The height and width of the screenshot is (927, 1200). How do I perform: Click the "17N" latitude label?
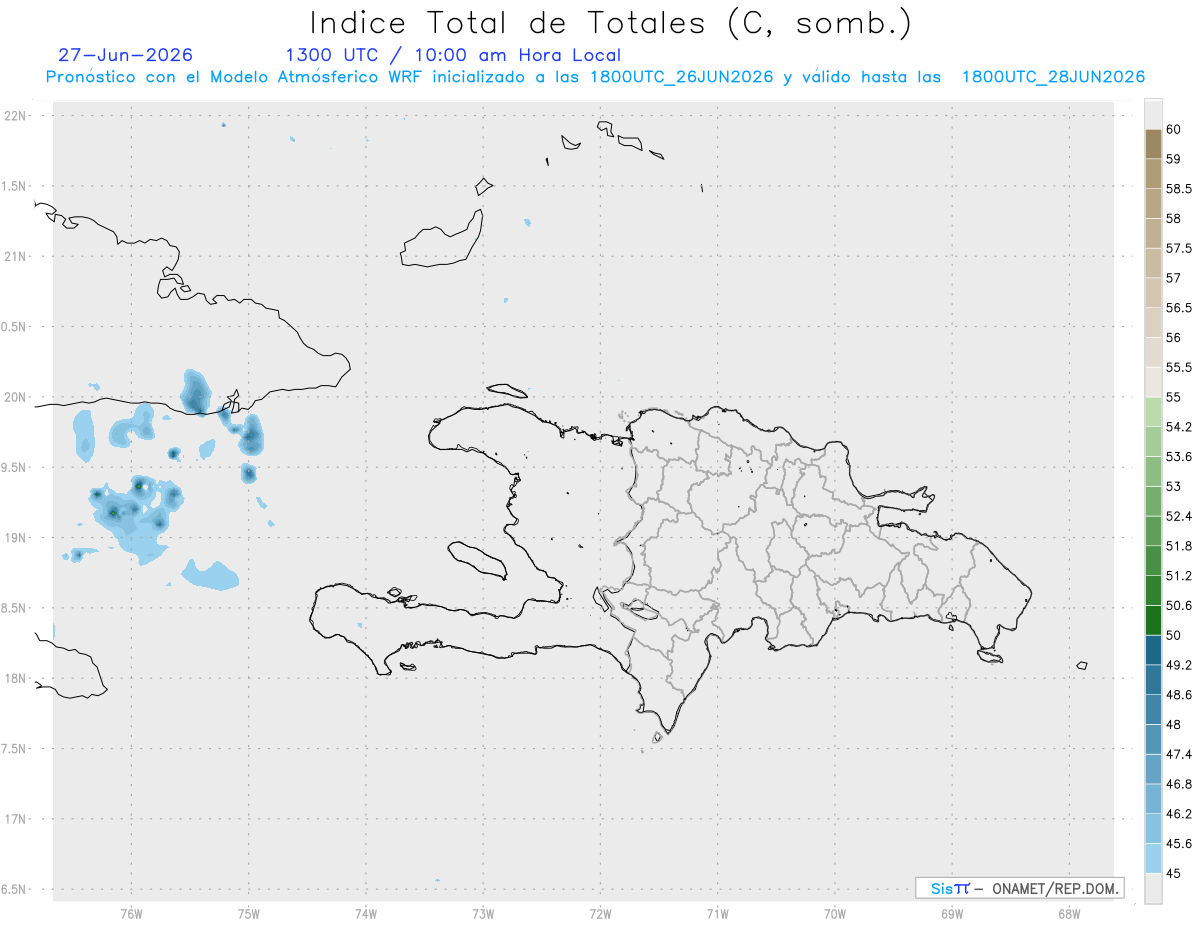(x=17, y=819)
